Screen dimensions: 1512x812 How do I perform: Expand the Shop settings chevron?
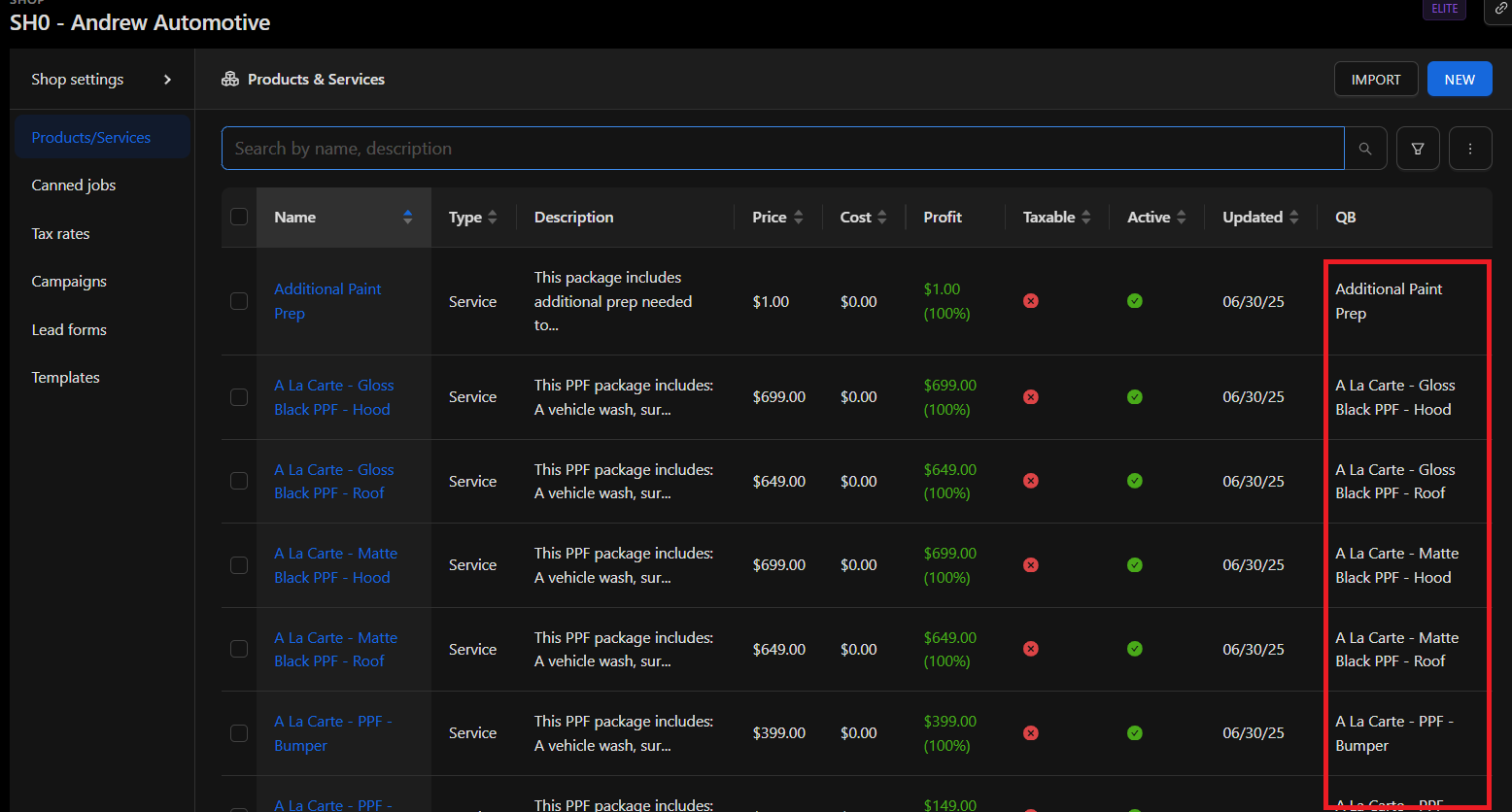(167, 80)
